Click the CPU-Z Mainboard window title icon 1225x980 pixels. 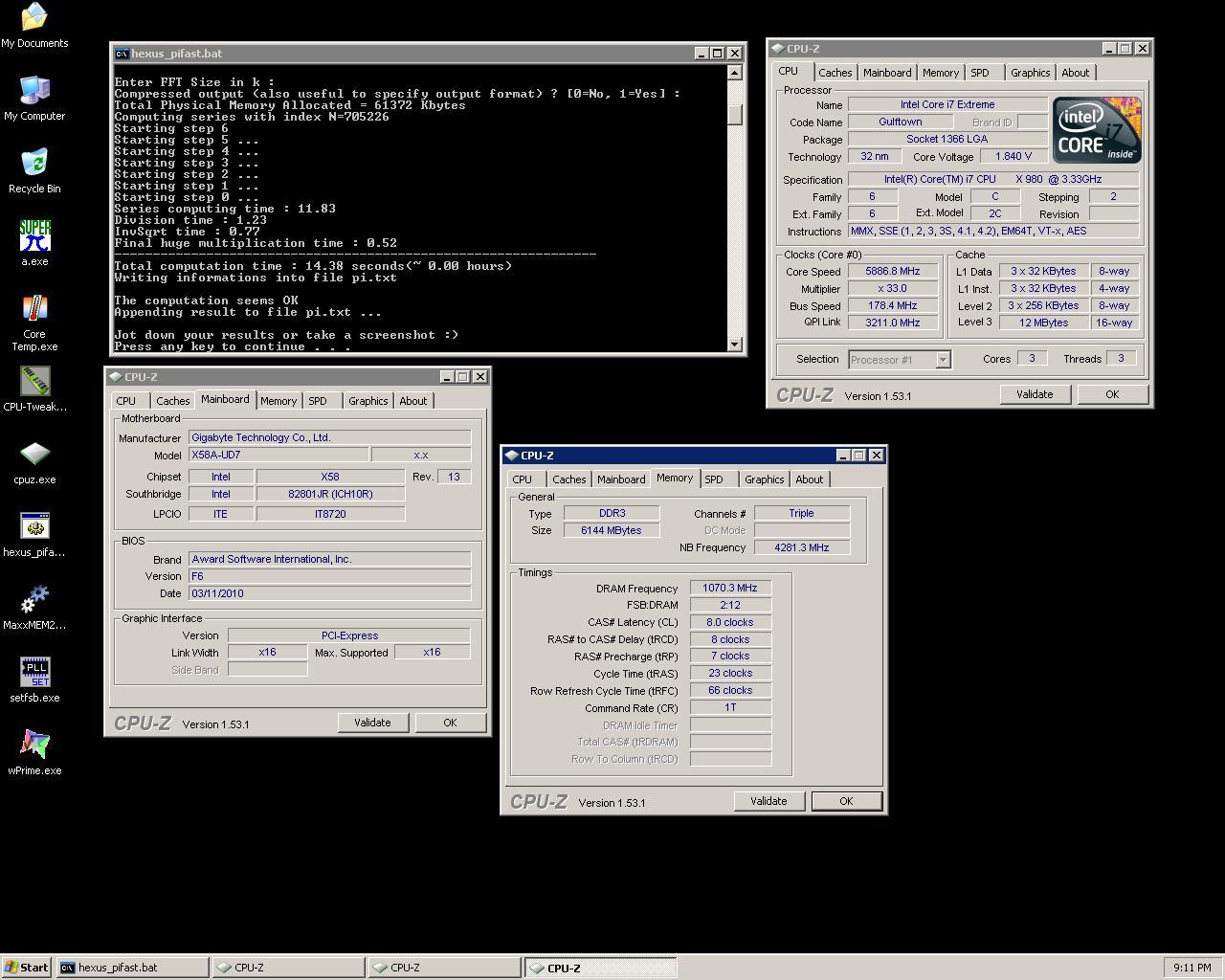click(115, 377)
